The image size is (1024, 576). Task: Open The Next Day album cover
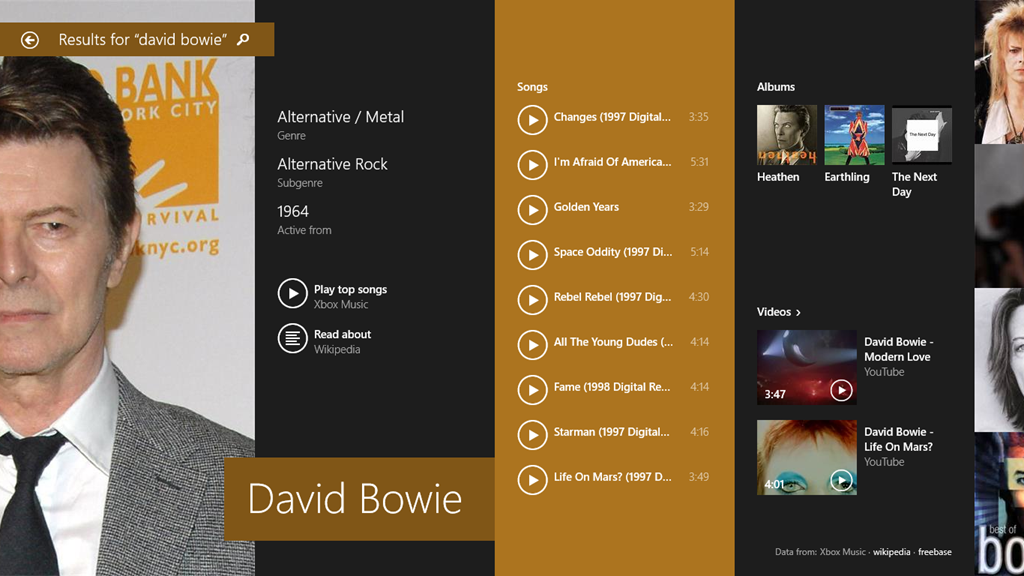(x=922, y=135)
